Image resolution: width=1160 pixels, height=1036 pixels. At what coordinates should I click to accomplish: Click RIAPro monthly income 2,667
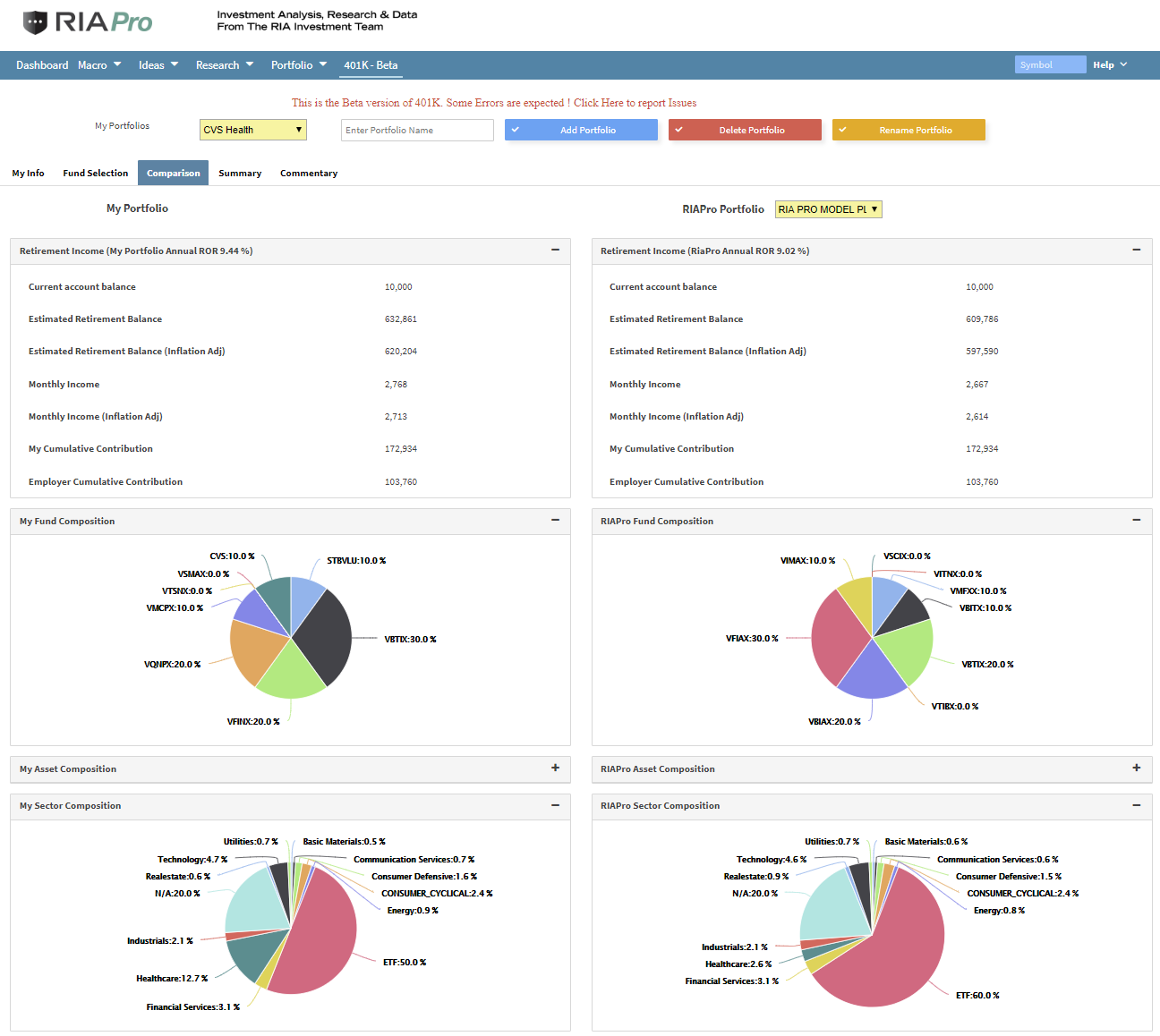977,385
